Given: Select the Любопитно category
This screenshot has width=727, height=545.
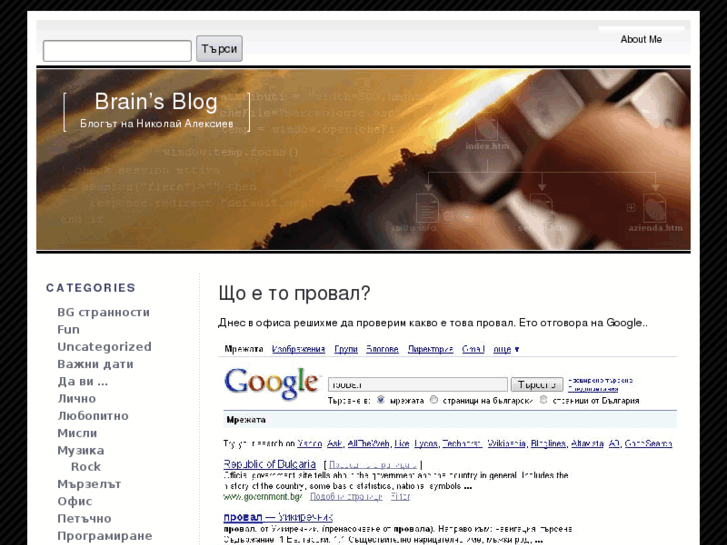Looking at the screenshot, I should [x=93, y=416].
